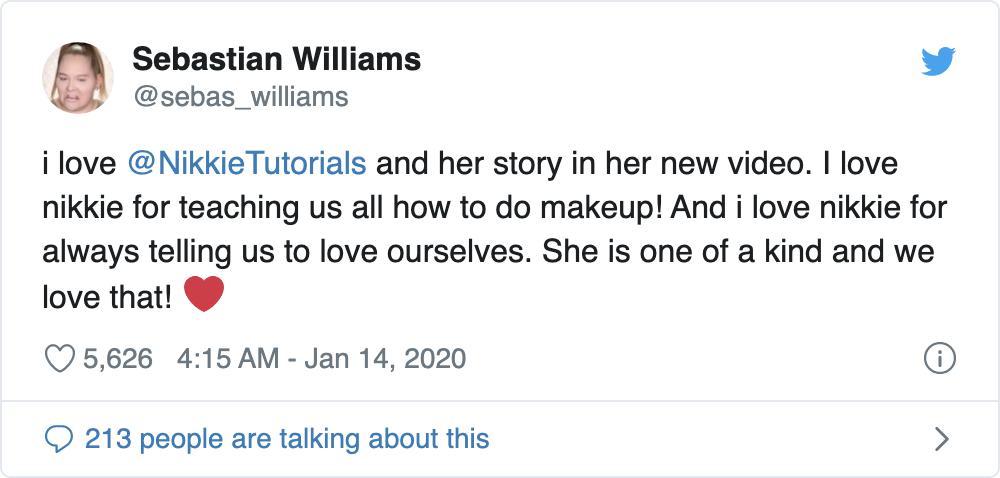Click the 5,626 likes count
Screen dimensions: 1000x478
(119, 358)
